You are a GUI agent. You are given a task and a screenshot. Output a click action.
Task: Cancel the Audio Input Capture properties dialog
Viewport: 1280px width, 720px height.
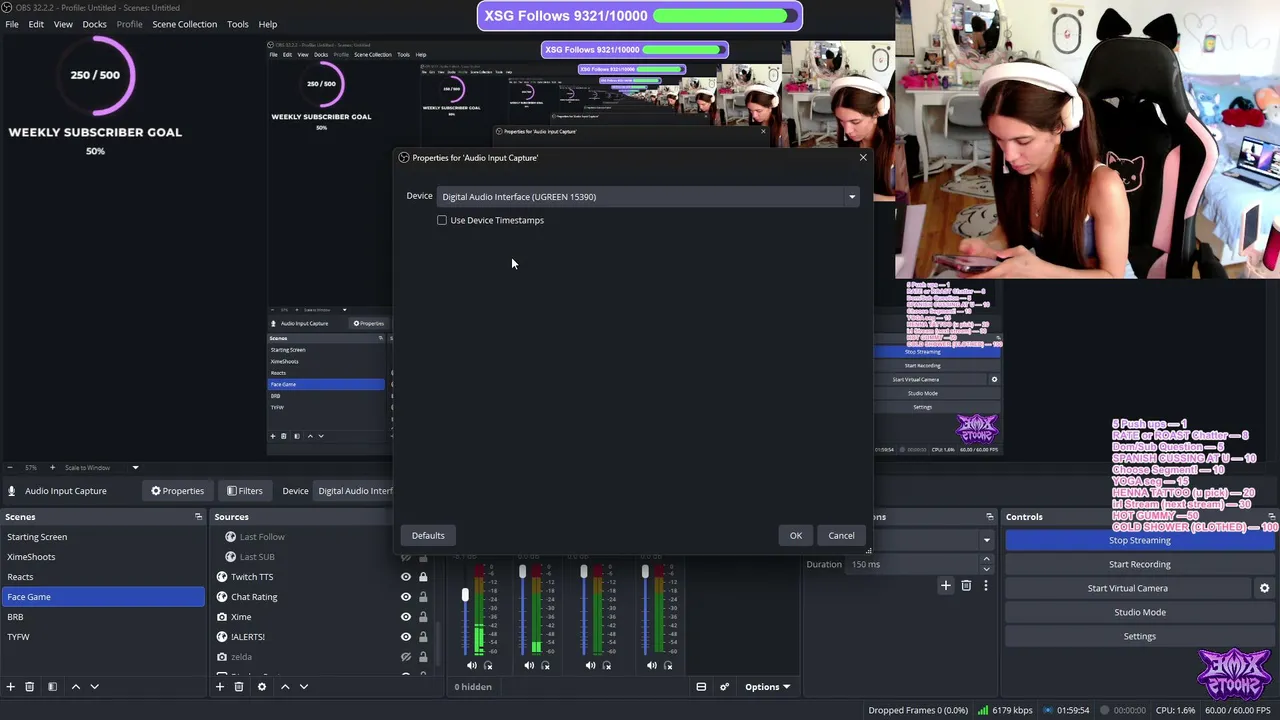click(x=841, y=536)
